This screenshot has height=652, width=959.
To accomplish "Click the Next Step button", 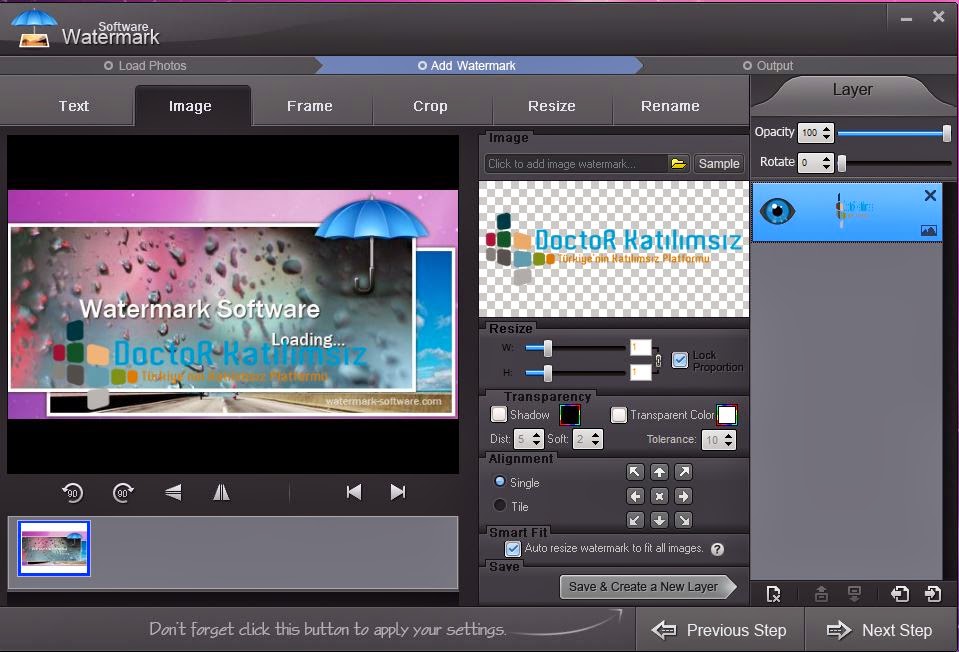I will point(879,630).
